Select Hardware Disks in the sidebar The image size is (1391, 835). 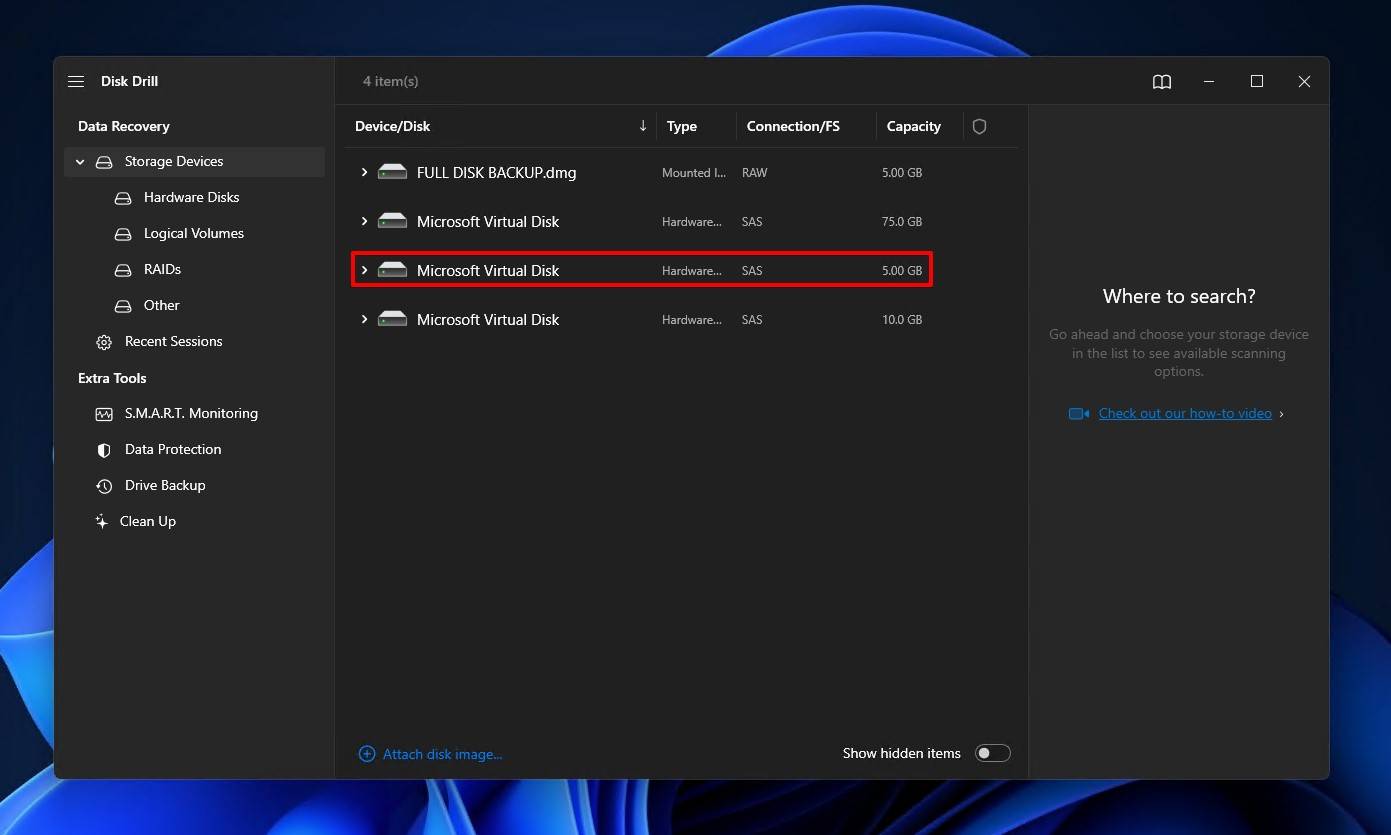192,198
